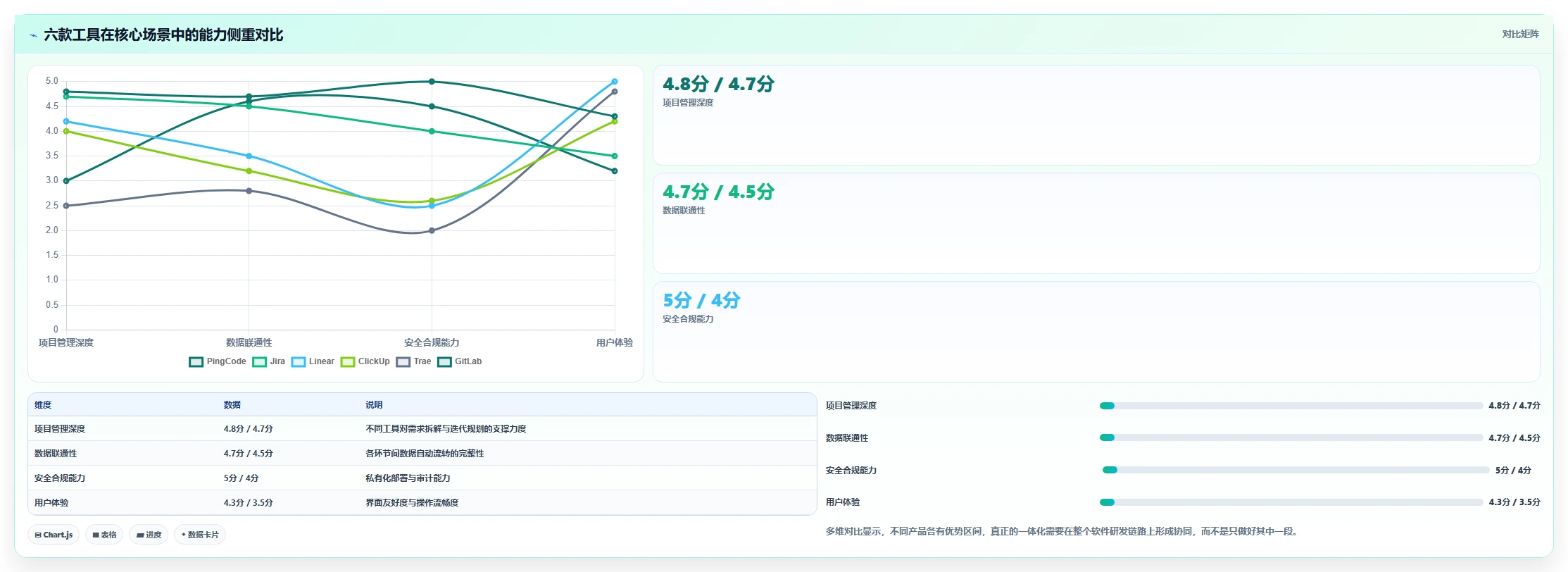This screenshot has width=1568, height=572.
Task: Click the dashboard title 六款工具在核心场景中的能力侧重对比
Action: tap(163, 35)
